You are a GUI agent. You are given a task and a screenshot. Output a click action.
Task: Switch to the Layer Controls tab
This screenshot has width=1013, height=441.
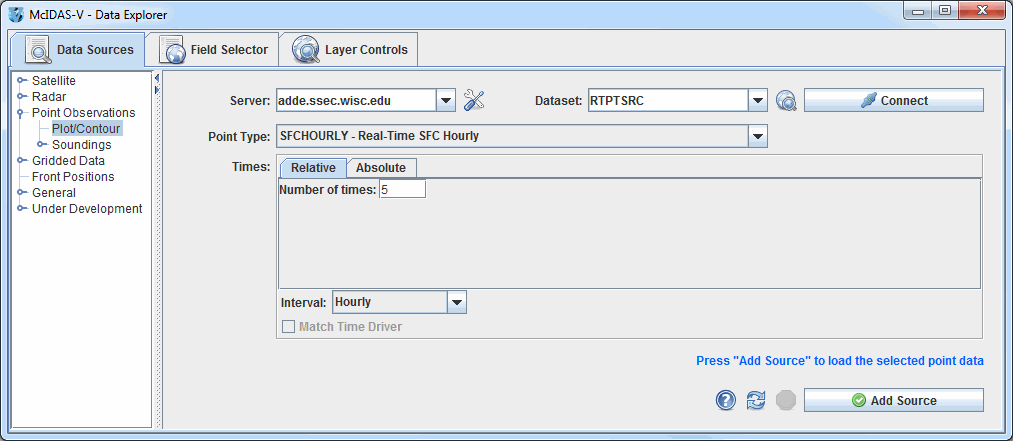tap(348, 49)
